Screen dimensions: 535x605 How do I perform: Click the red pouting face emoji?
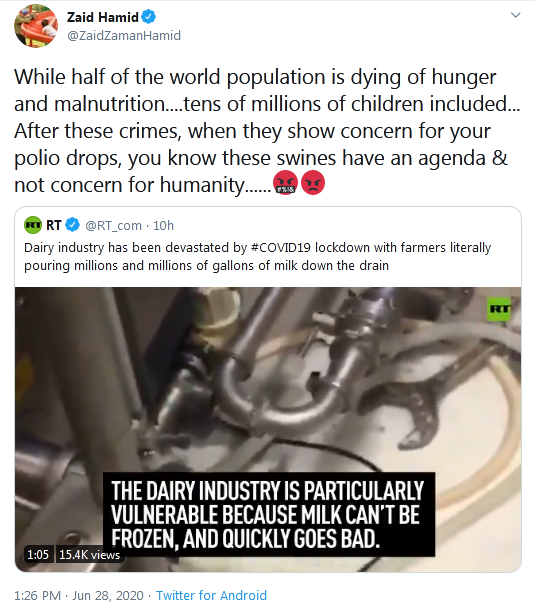pyautogui.click(x=313, y=183)
